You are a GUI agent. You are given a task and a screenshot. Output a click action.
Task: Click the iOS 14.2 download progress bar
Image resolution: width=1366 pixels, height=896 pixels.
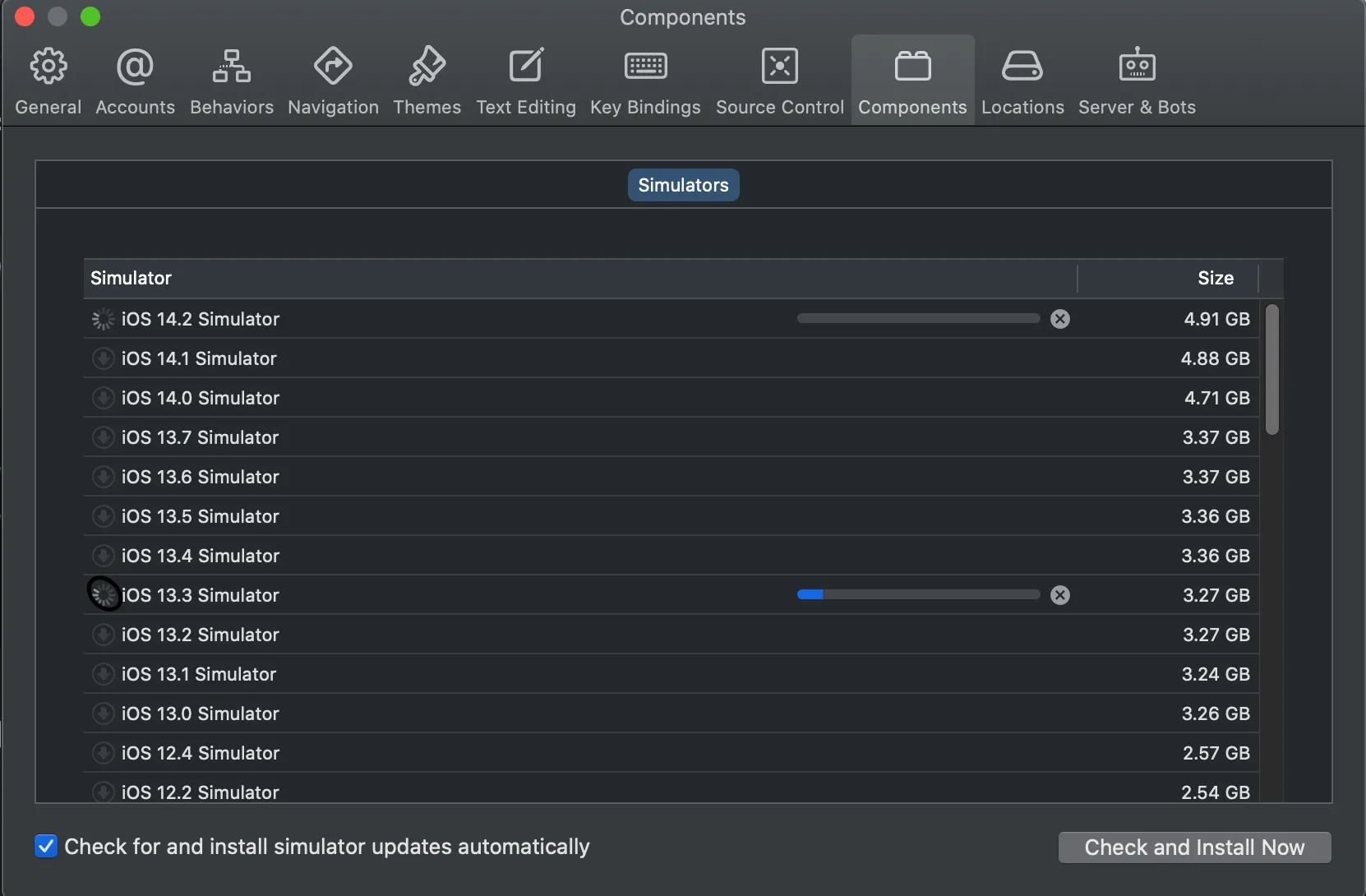coord(918,319)
